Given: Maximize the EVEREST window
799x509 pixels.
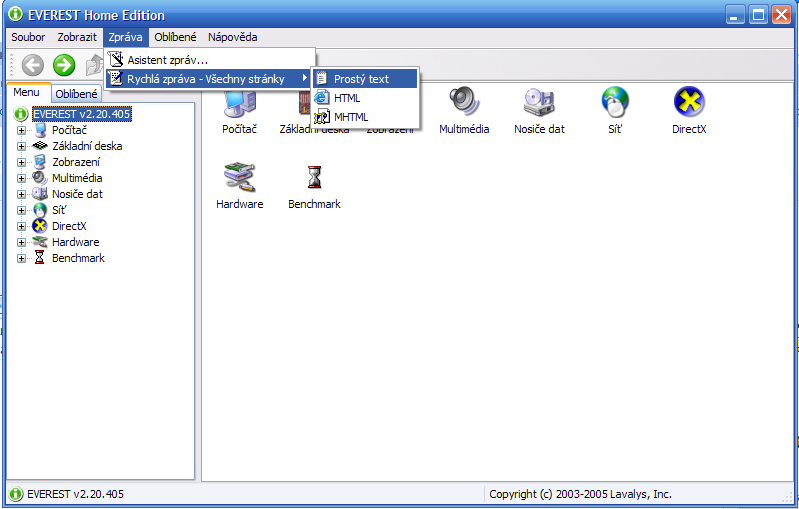Looking at the screenshot, I should [x=758, y=15].
